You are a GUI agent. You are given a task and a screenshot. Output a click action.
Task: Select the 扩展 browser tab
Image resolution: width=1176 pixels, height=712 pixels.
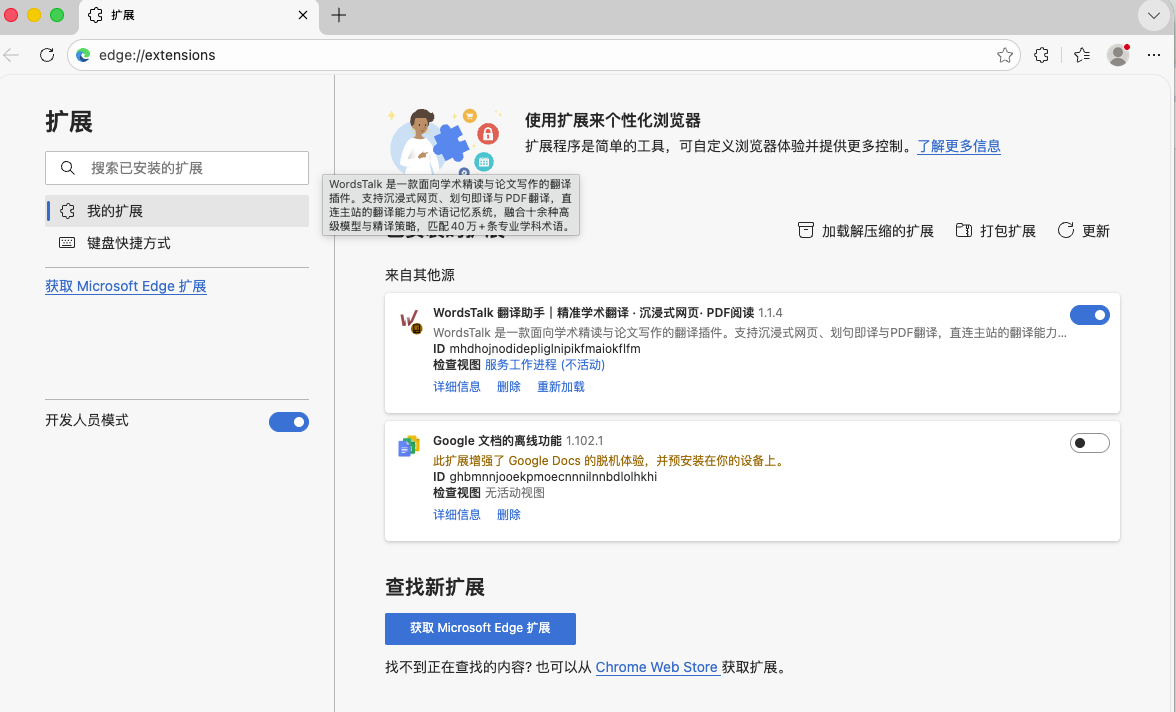click(199, 17)
